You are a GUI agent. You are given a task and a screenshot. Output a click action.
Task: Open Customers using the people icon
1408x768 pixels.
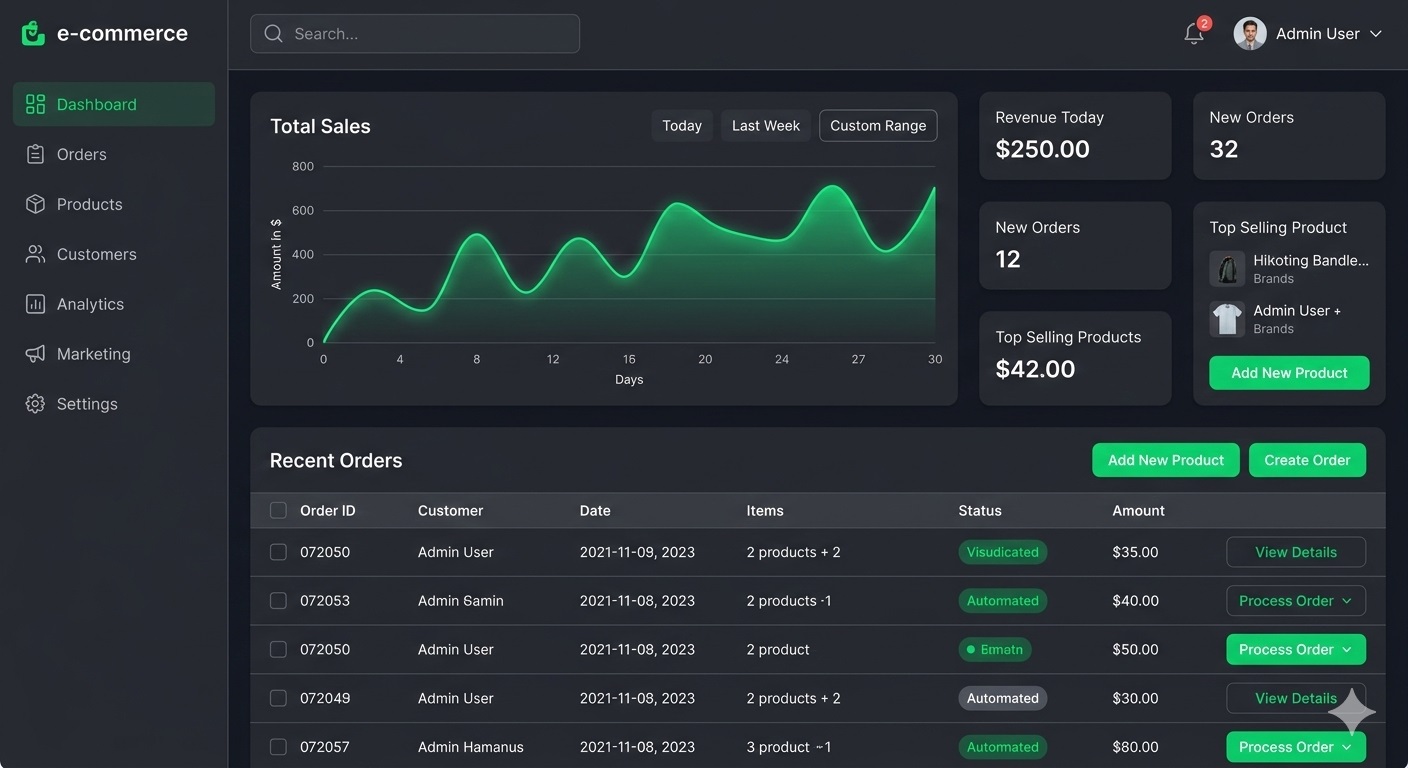pos(34,254)
